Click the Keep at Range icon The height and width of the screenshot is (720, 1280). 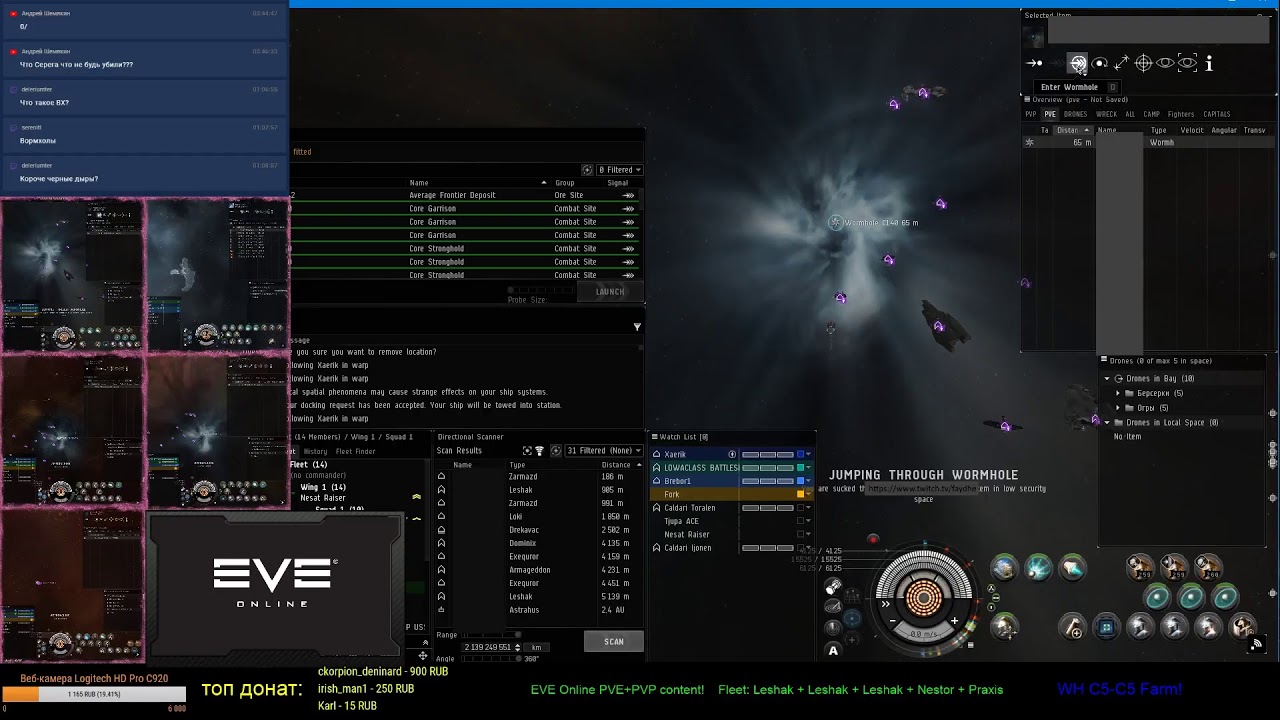1122,63
